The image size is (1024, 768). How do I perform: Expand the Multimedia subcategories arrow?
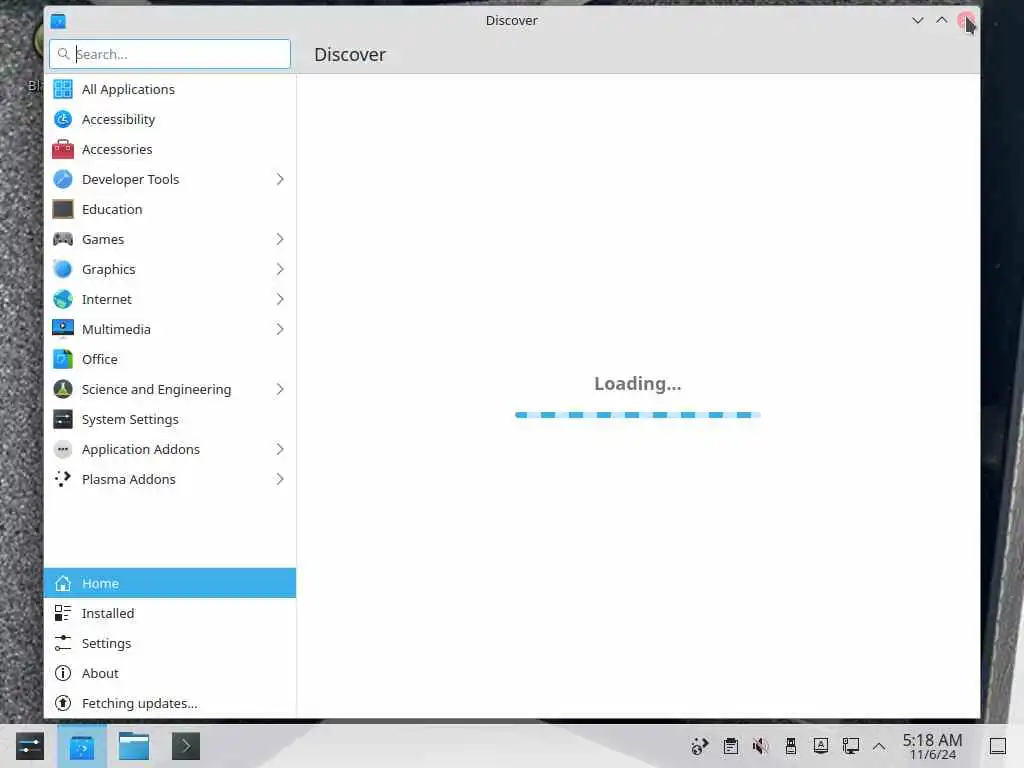280,329
